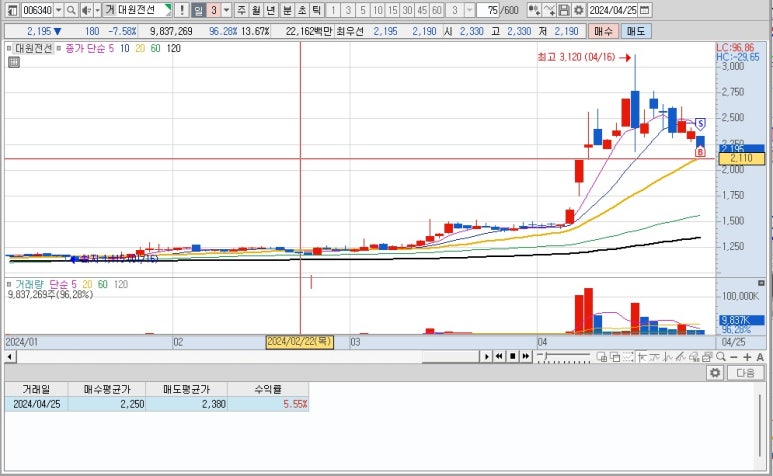Click the stock code 006340 input field
This screenshot has width=773, height=476.
click(37, 10)
